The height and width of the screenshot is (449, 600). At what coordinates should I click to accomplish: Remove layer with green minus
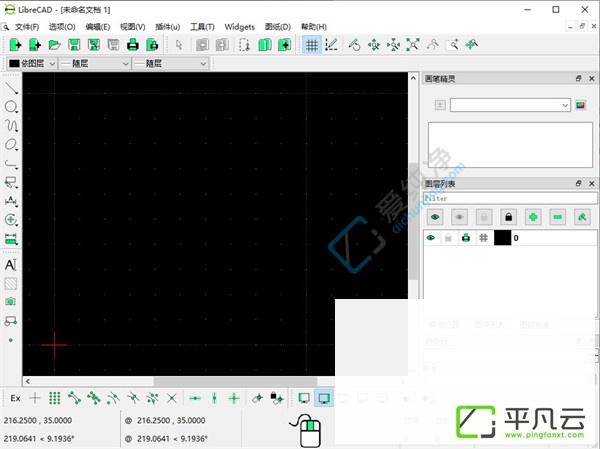558,217
